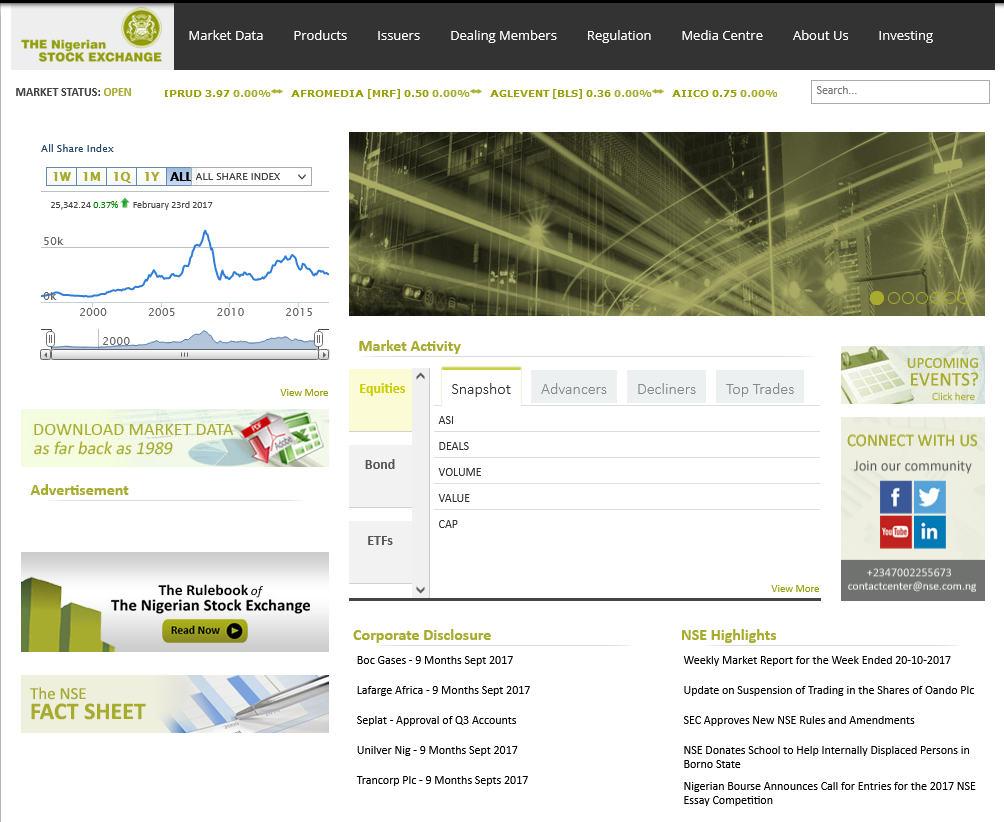
Task: Select the ALL chart range toggle
Action: point(180,177)
